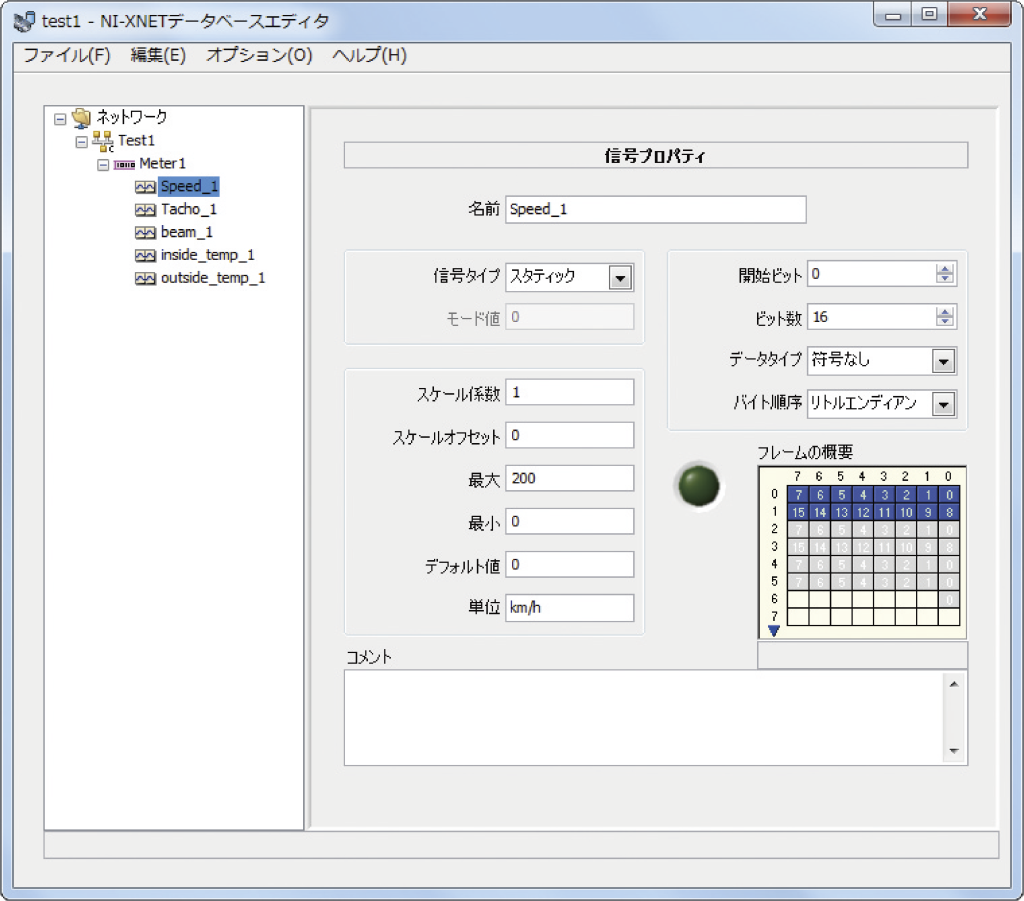
Task: Select Speed_1 signal in the tree
Action: (189, 186)
